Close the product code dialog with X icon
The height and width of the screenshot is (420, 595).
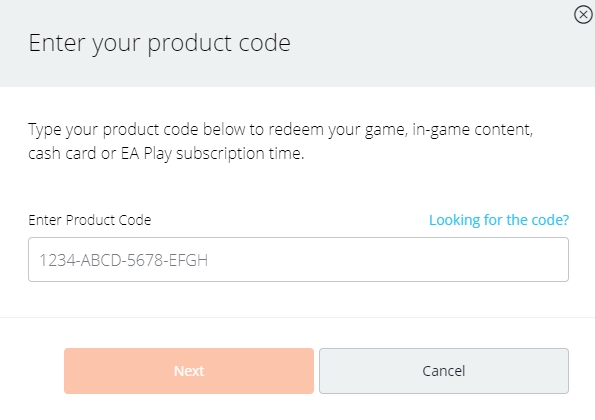point(583,15)
